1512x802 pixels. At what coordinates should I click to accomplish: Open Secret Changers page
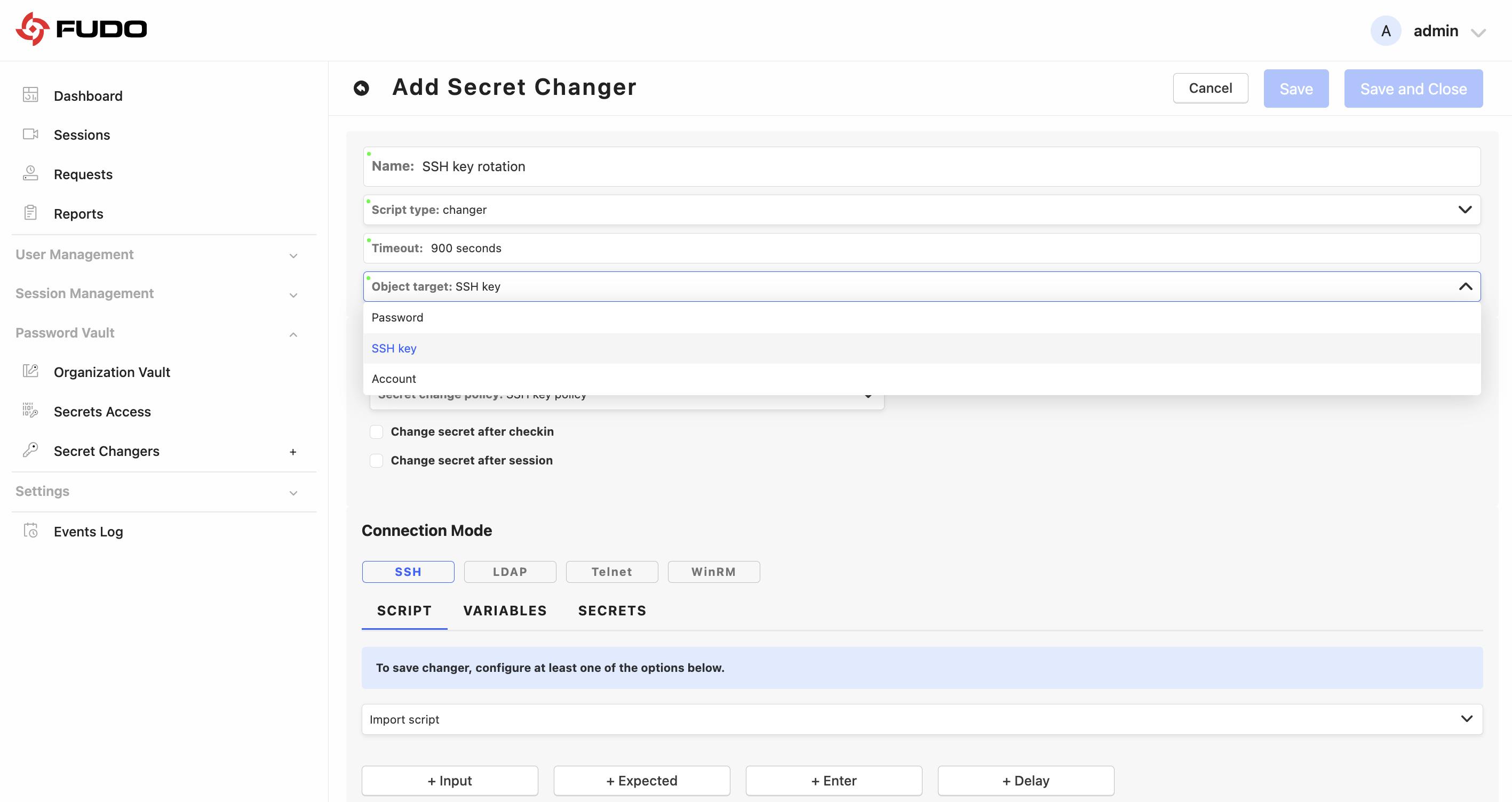pos(106,451)
